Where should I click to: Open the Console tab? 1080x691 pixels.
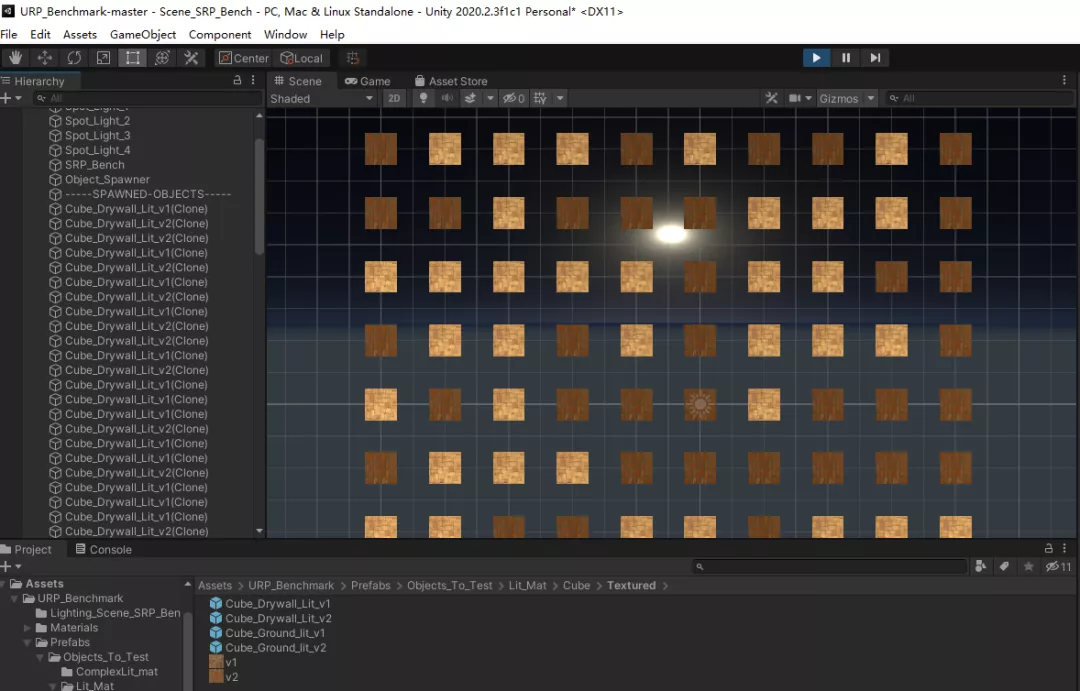tap(104, 549)
